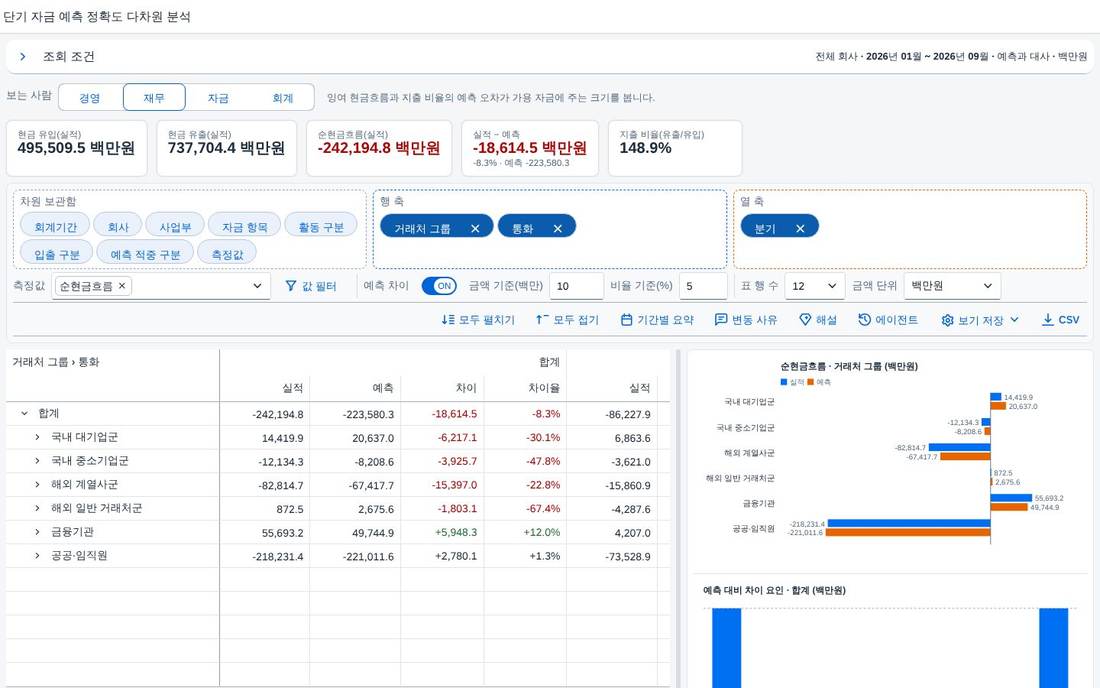Open the 금액 단위 백만원 dropdown
The image size is (1100, 688).
952,285
